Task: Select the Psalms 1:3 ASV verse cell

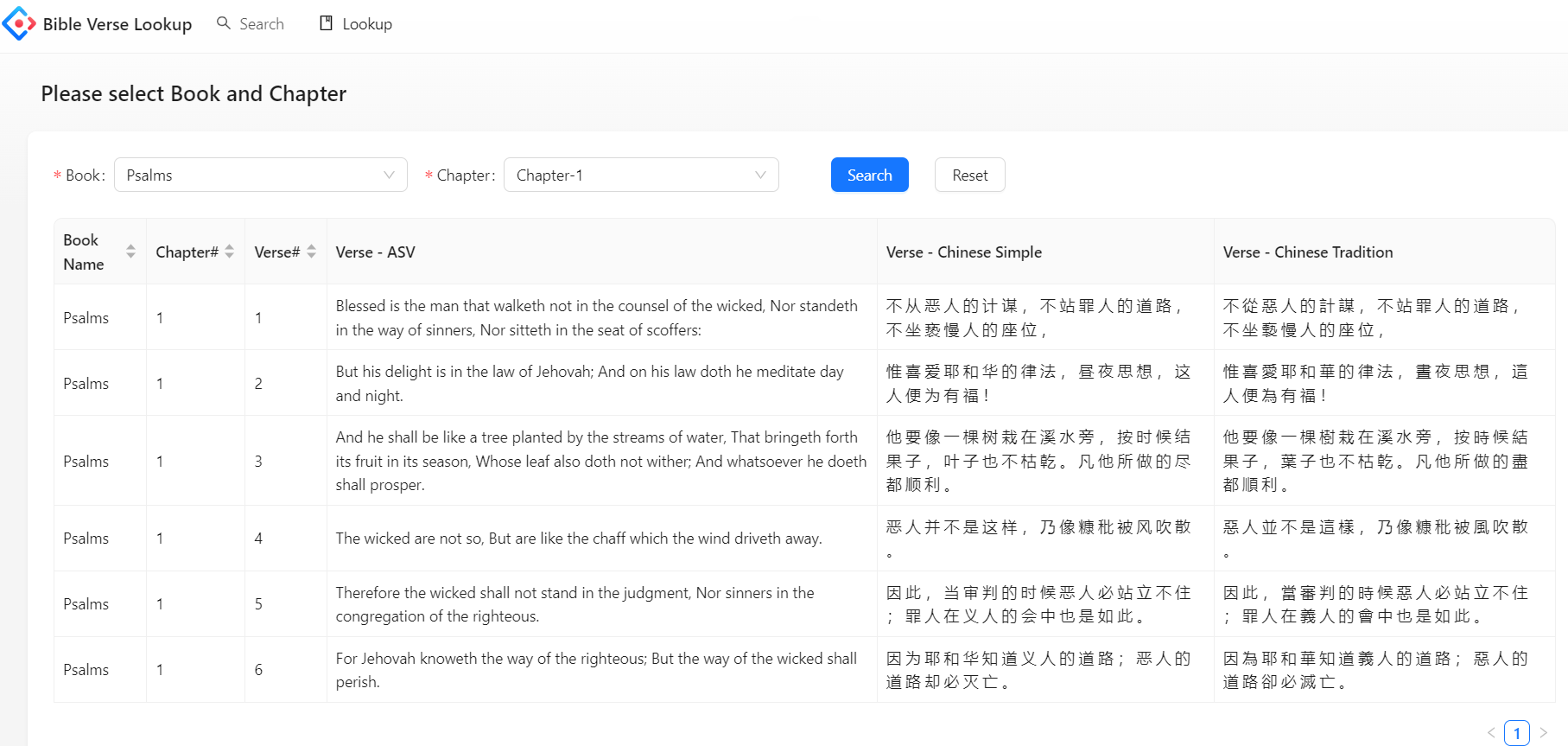Action: (x=600, y=461)
